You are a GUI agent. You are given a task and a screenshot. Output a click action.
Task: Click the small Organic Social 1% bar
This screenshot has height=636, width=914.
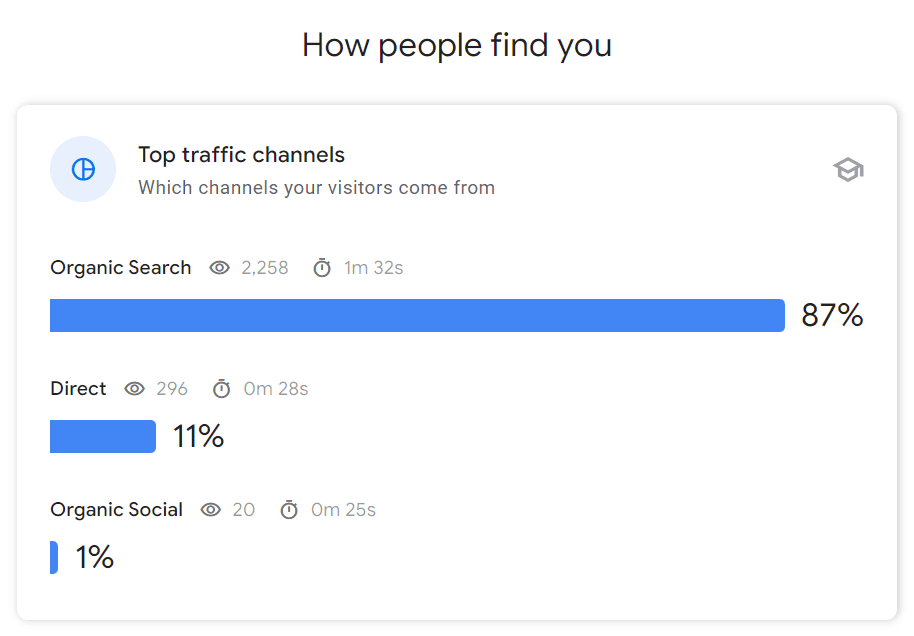54,557
